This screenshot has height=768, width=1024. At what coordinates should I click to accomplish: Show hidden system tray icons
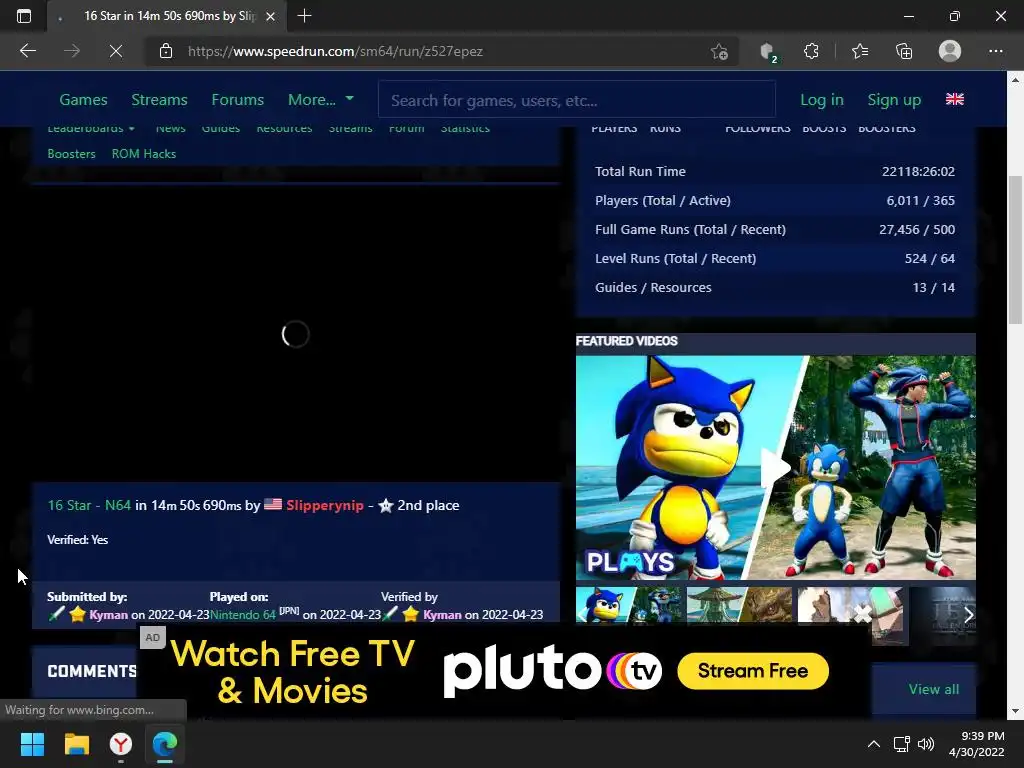(x=873, y=744)
